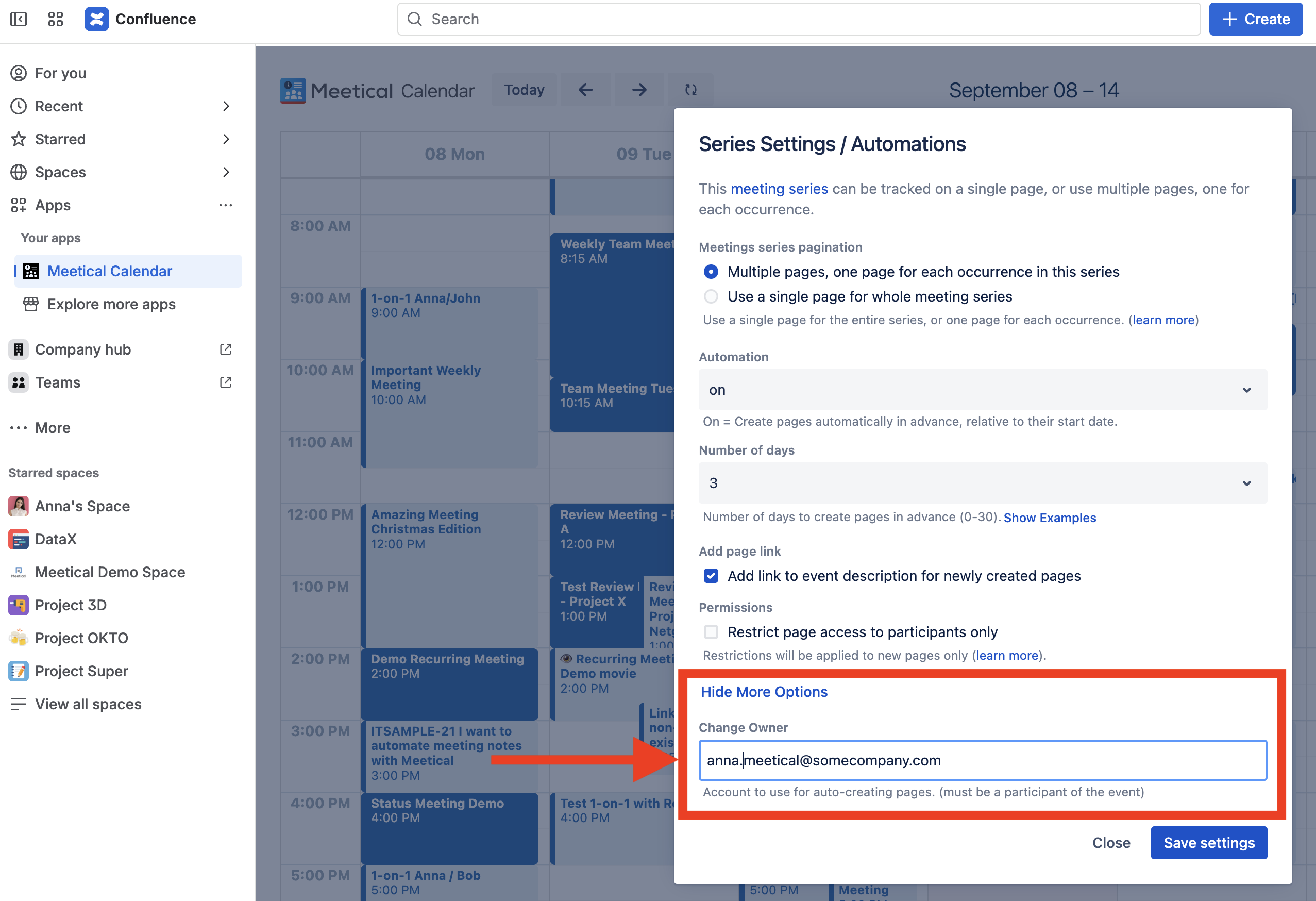Open the Number of days dropdown
Viewport: 1316px width, 901px height.
coord(983,483)
